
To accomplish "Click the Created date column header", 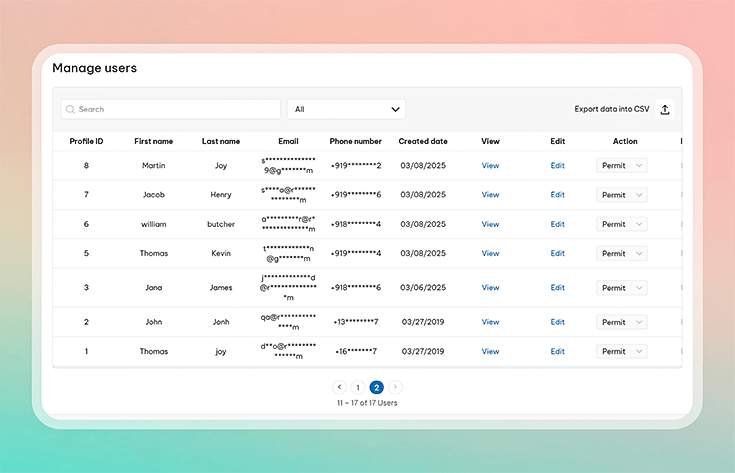I will (x=423, y=141).
